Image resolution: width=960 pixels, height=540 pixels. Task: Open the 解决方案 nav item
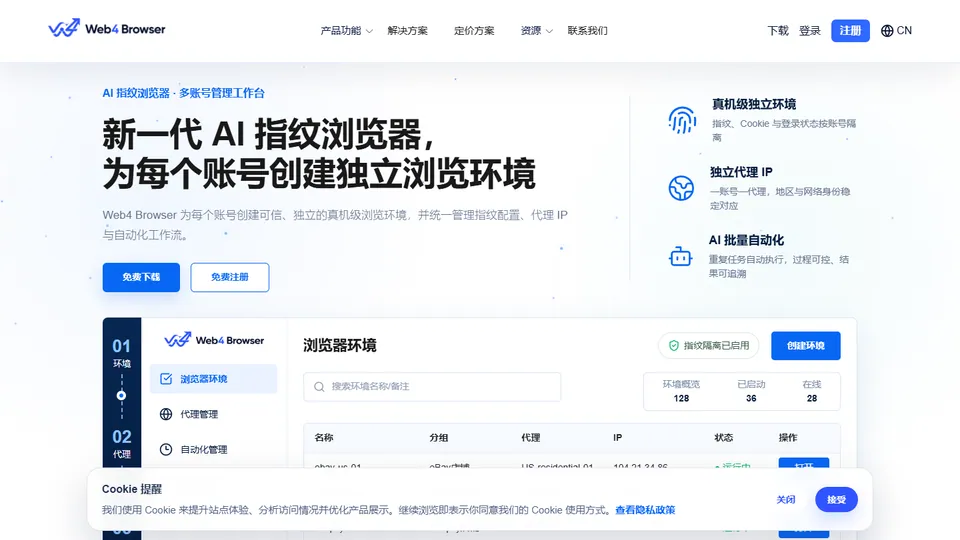(408, 31)
